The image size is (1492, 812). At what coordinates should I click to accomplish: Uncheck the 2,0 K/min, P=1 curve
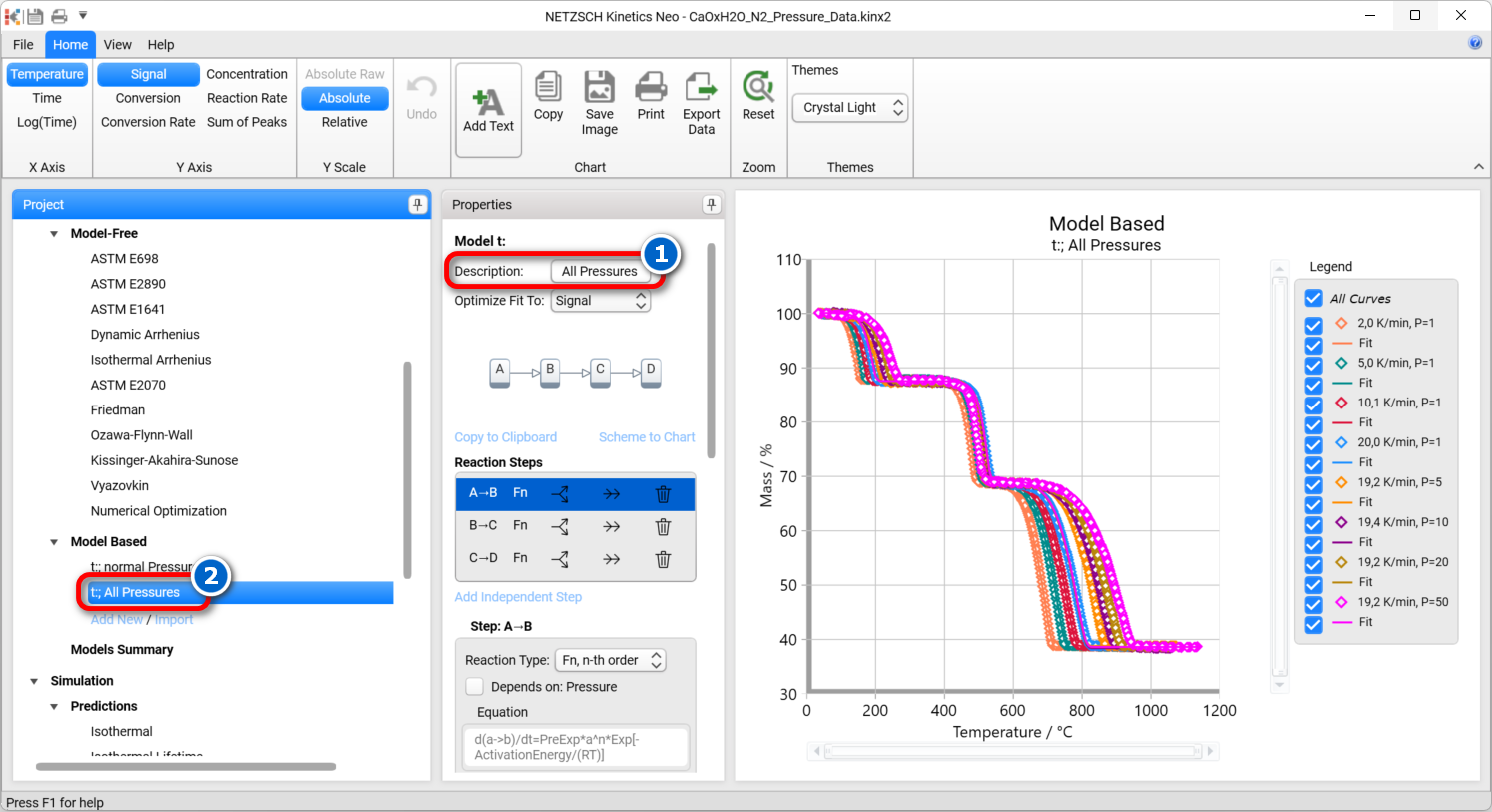click(1314, 324)
